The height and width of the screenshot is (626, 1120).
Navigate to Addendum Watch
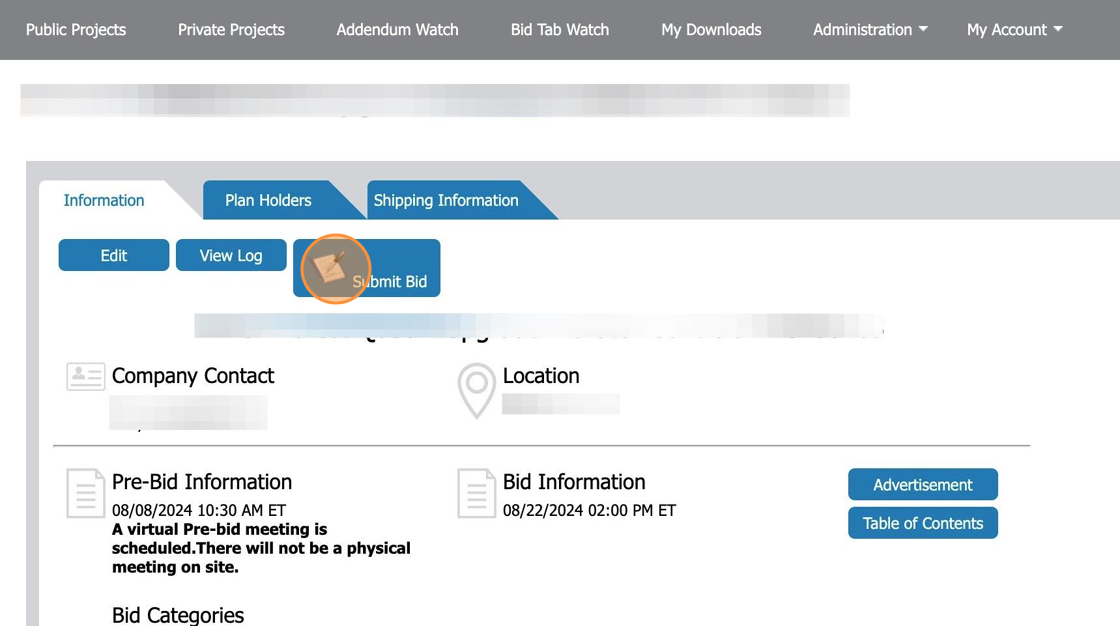[x=396, y=29]
